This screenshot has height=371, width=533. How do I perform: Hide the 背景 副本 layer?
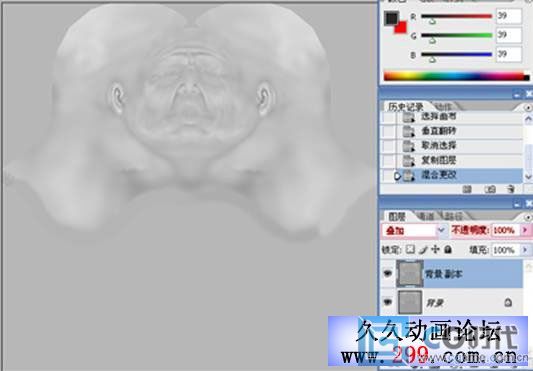(388, 273)
